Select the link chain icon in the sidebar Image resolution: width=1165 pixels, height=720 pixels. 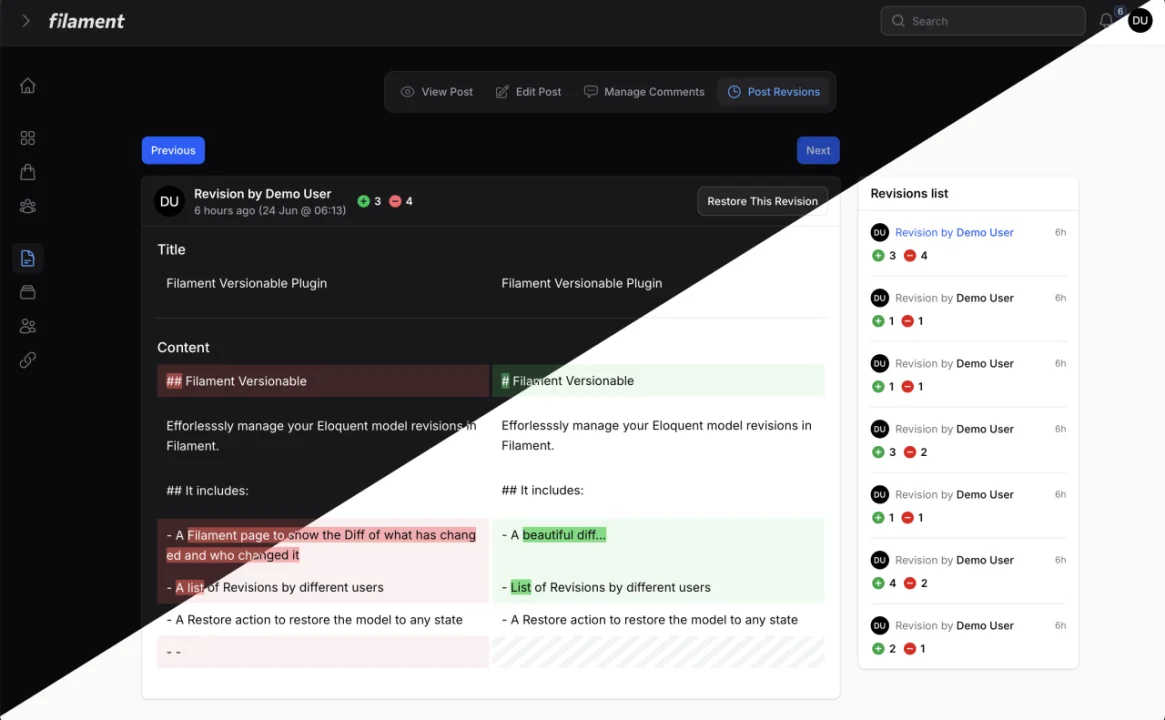(27, 359)
